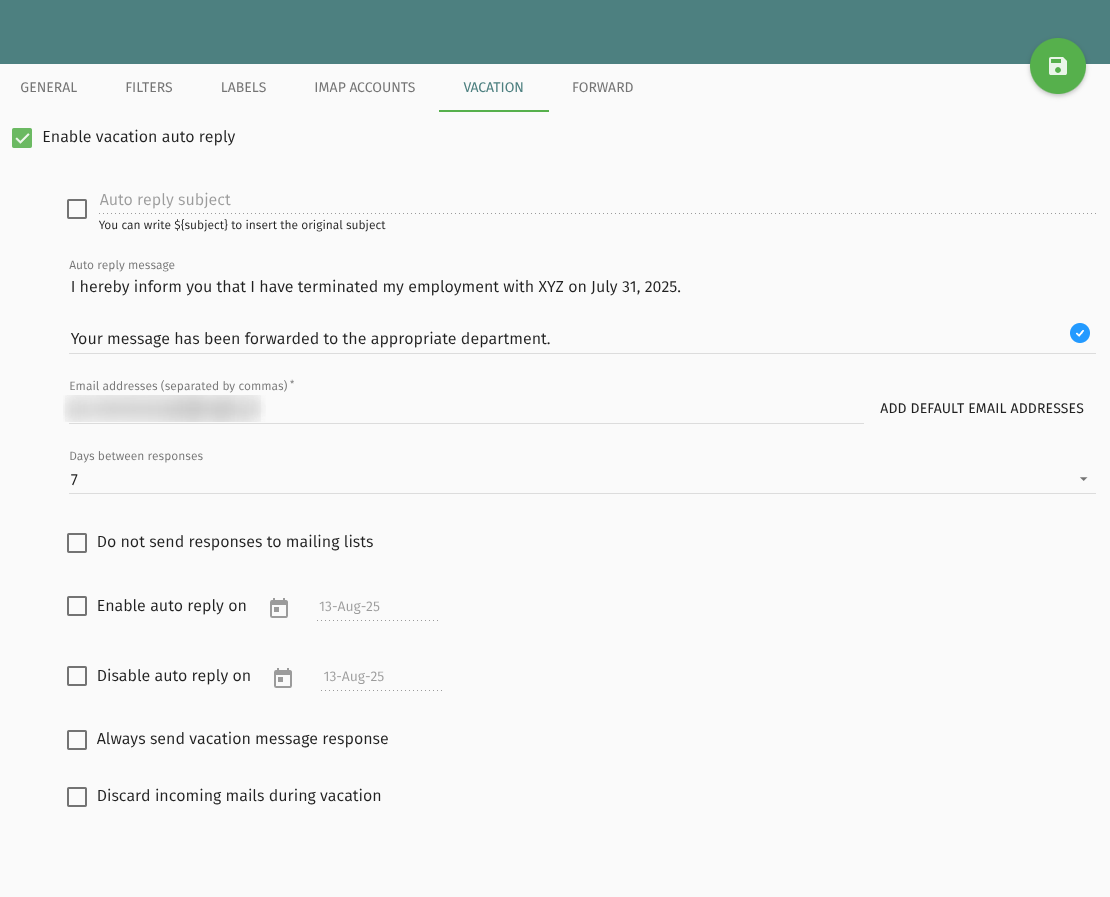This screenshot has width=1110, height=897.
Task: Switch to the General tab
Action: coord(49,88)
